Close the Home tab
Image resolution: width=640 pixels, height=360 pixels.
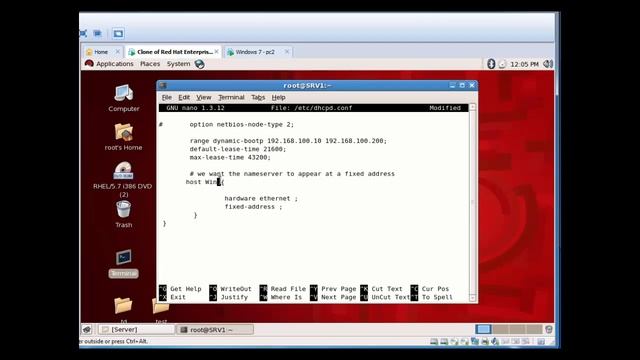click(118, 51)
